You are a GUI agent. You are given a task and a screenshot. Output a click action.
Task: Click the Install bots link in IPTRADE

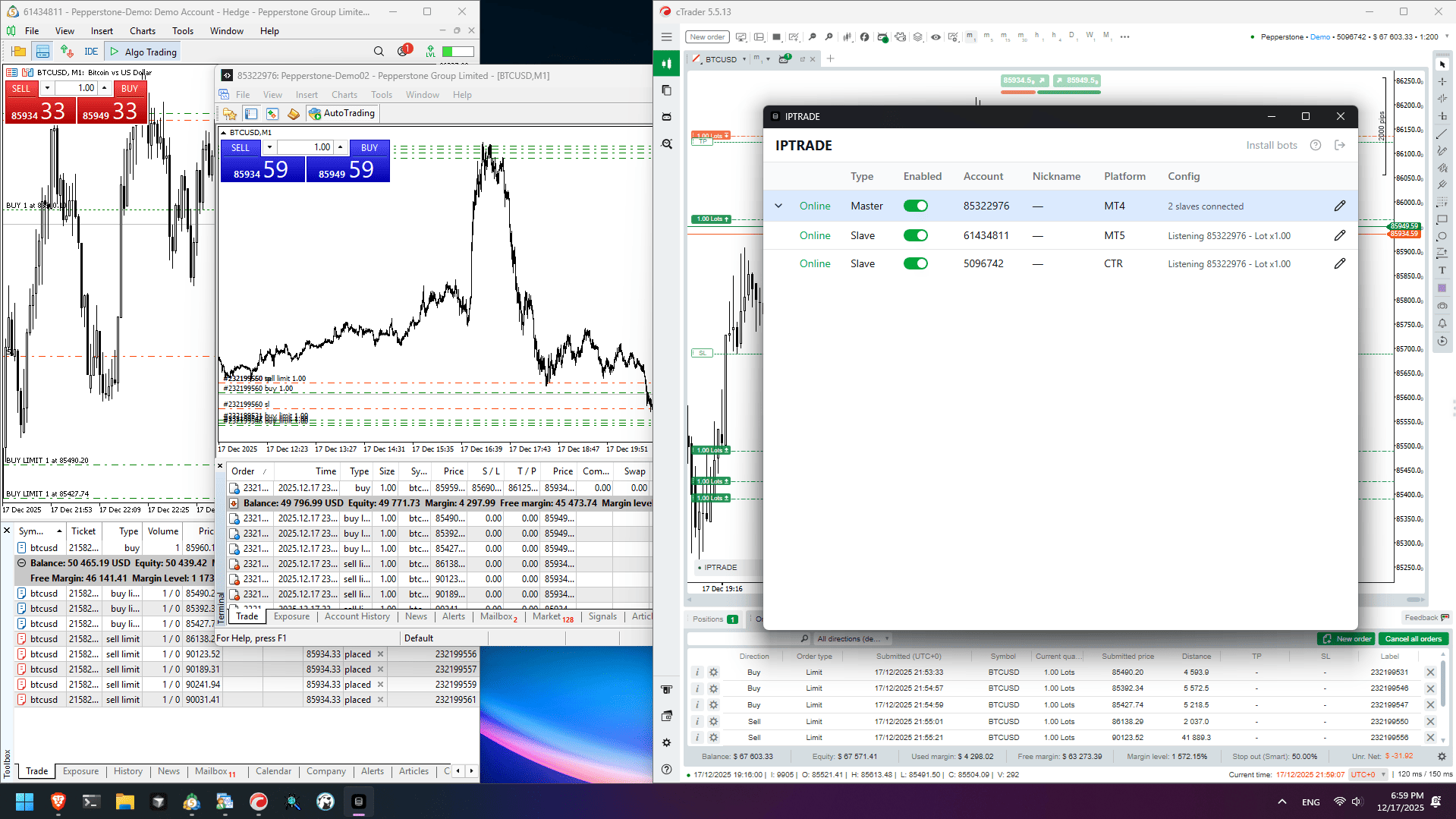click(1272, 145)
